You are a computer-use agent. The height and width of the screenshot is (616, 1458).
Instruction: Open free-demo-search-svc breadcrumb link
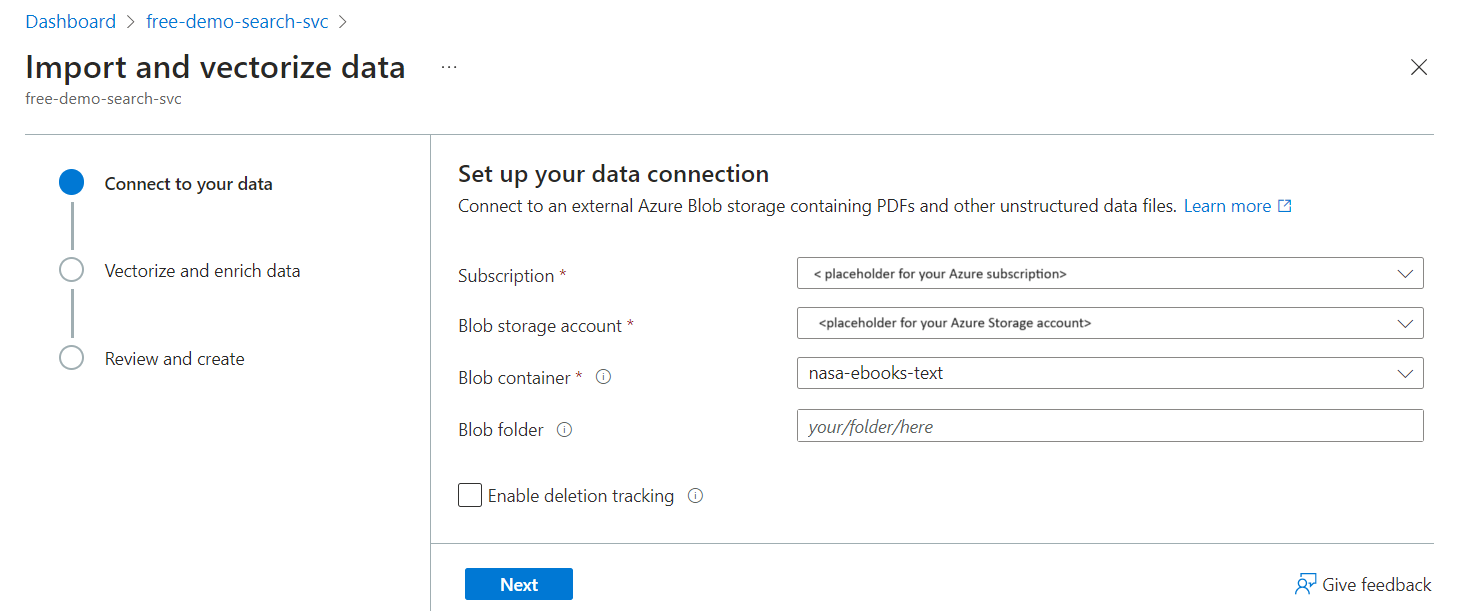click(x=237, y=21)
